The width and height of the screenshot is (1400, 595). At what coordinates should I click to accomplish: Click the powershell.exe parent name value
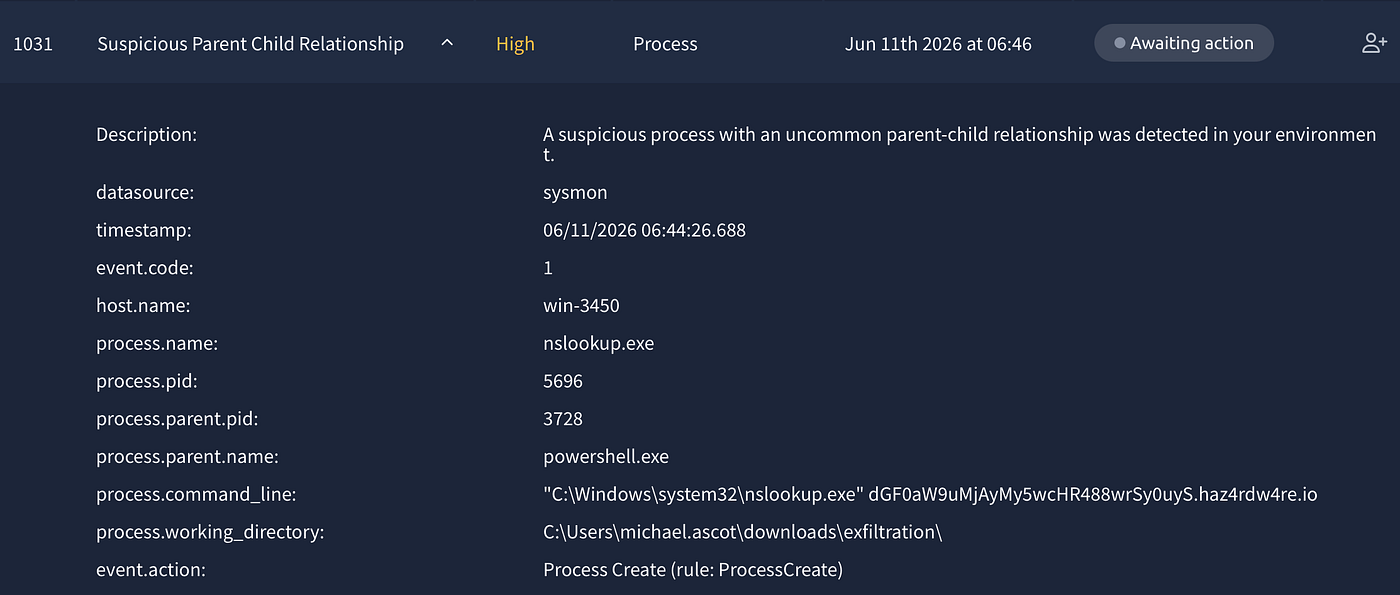[606, 457]
